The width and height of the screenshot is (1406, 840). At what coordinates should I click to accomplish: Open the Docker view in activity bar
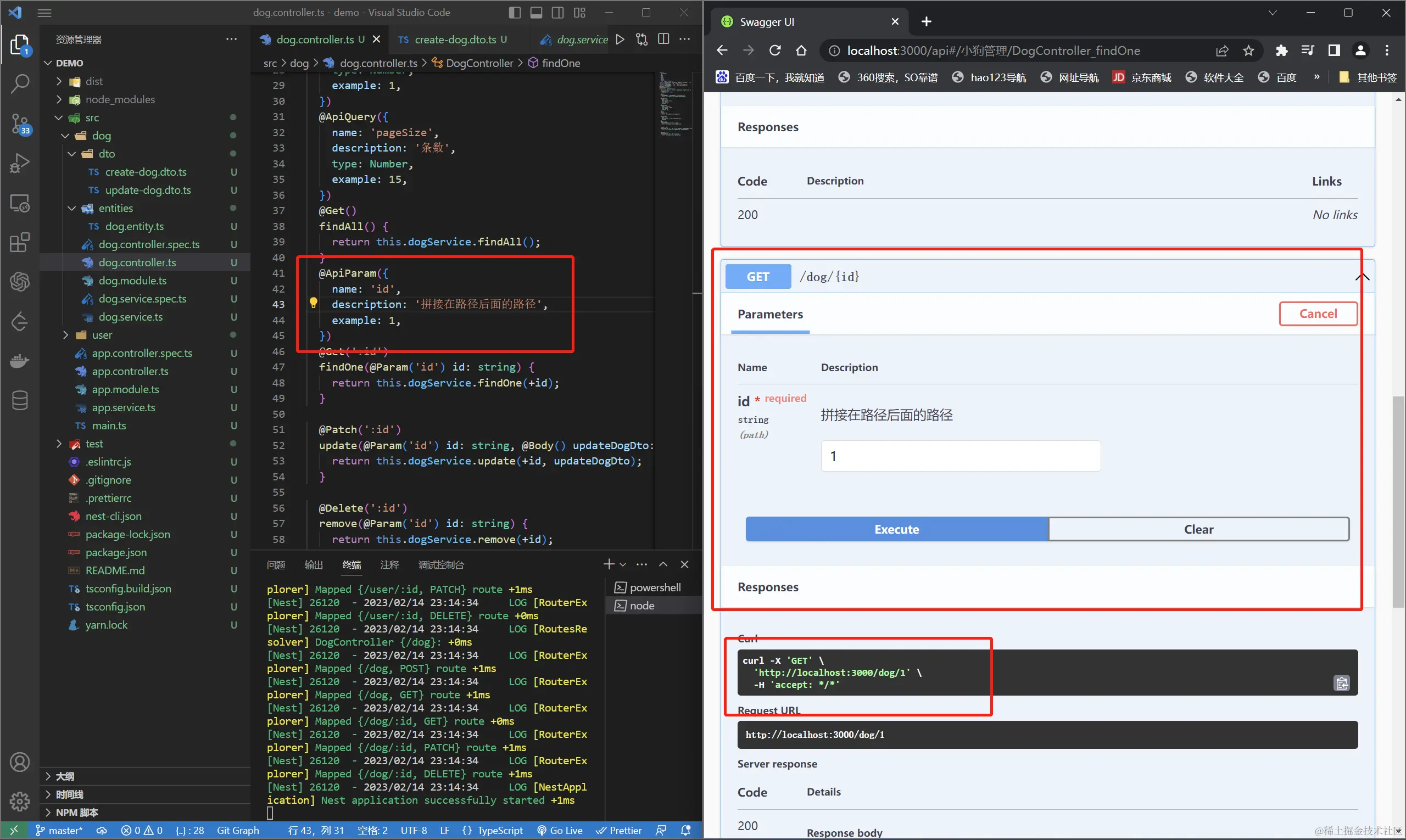click(20, 361)
